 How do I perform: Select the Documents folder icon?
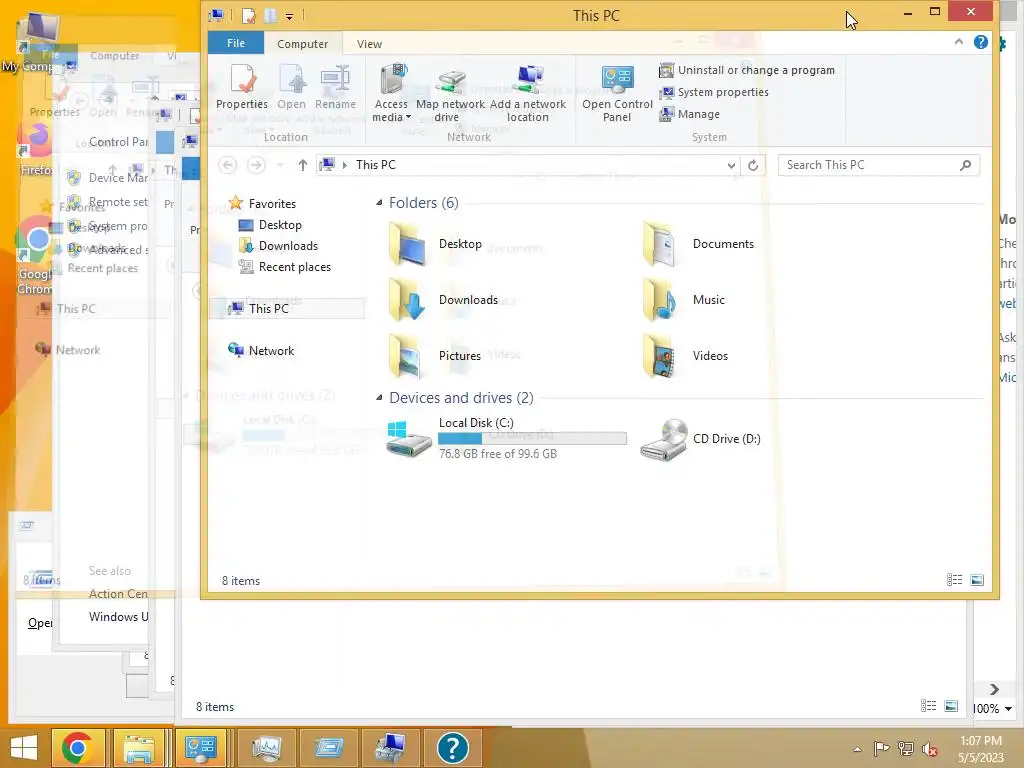tap(660, 244)
